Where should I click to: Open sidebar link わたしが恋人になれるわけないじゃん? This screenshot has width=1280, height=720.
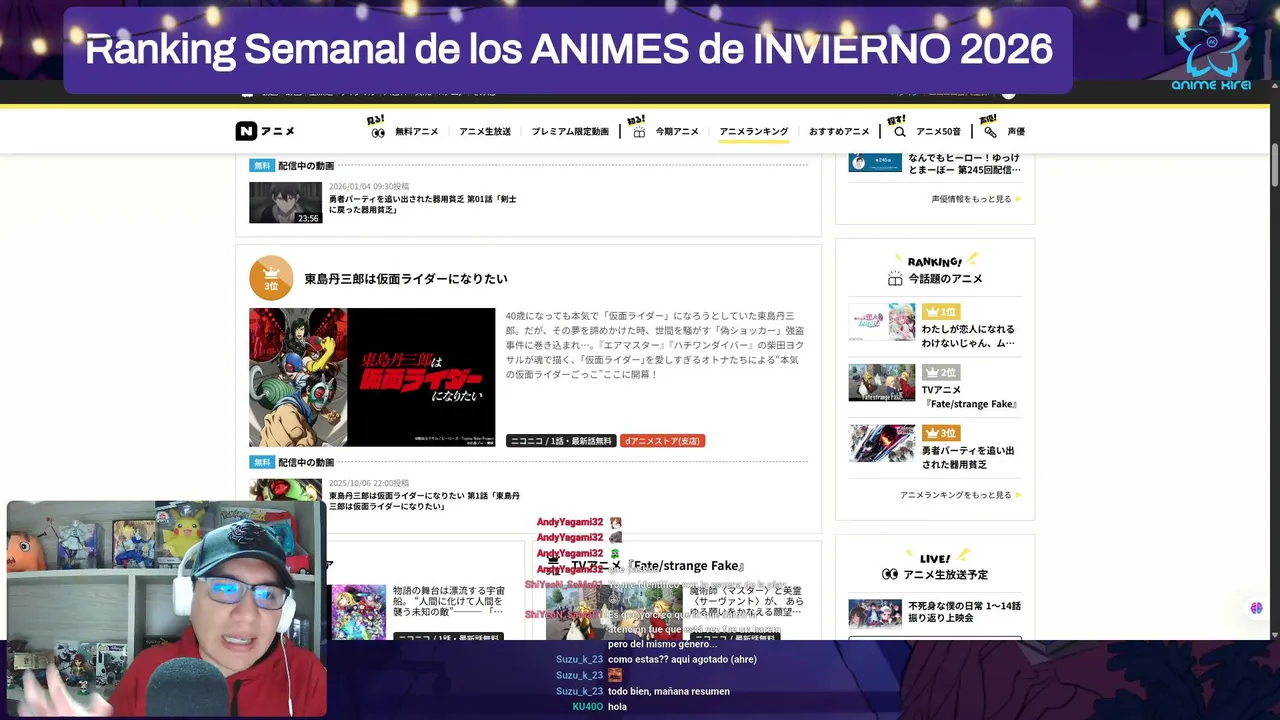(968, 336)
